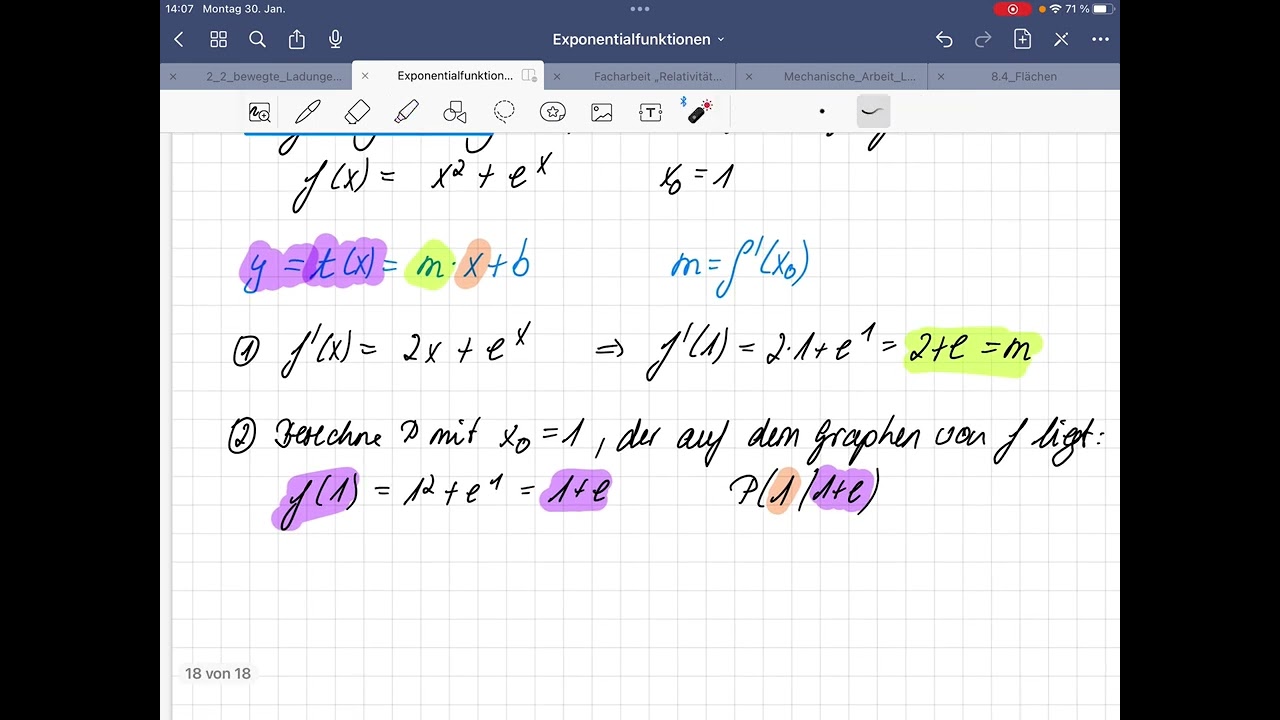Redo the last undone stroke
Viewport: 1280px width, 720px height.
983,39
